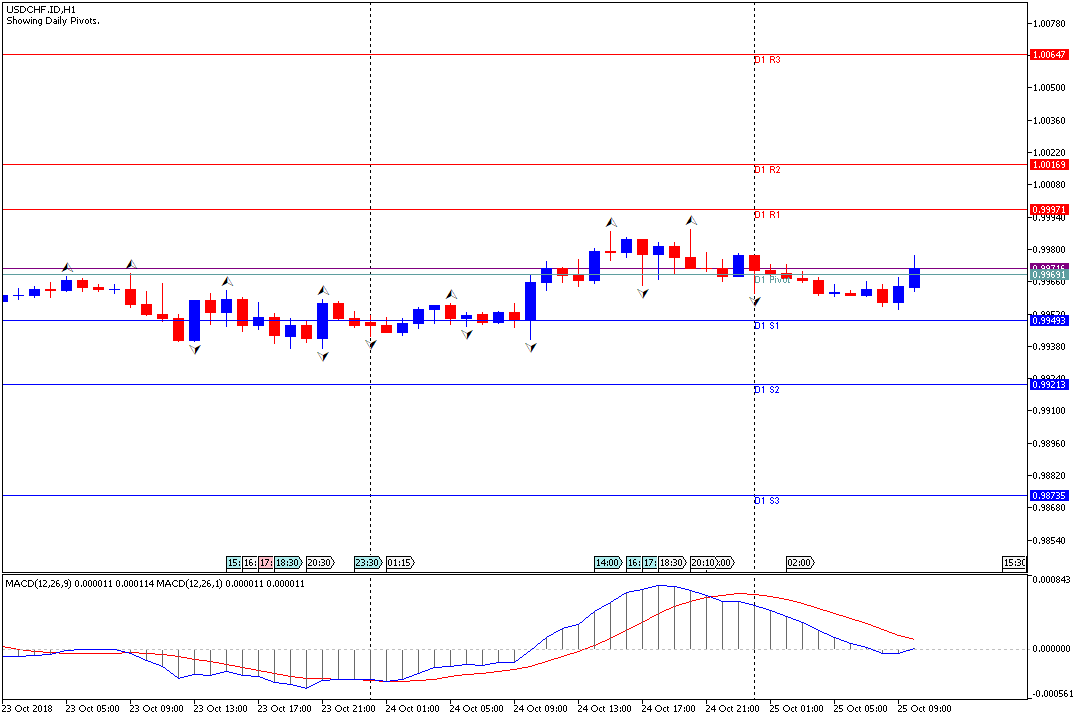Click the red 0.99971 price tag
This screenshot has height=720, width=1080.
(1049, 209)
